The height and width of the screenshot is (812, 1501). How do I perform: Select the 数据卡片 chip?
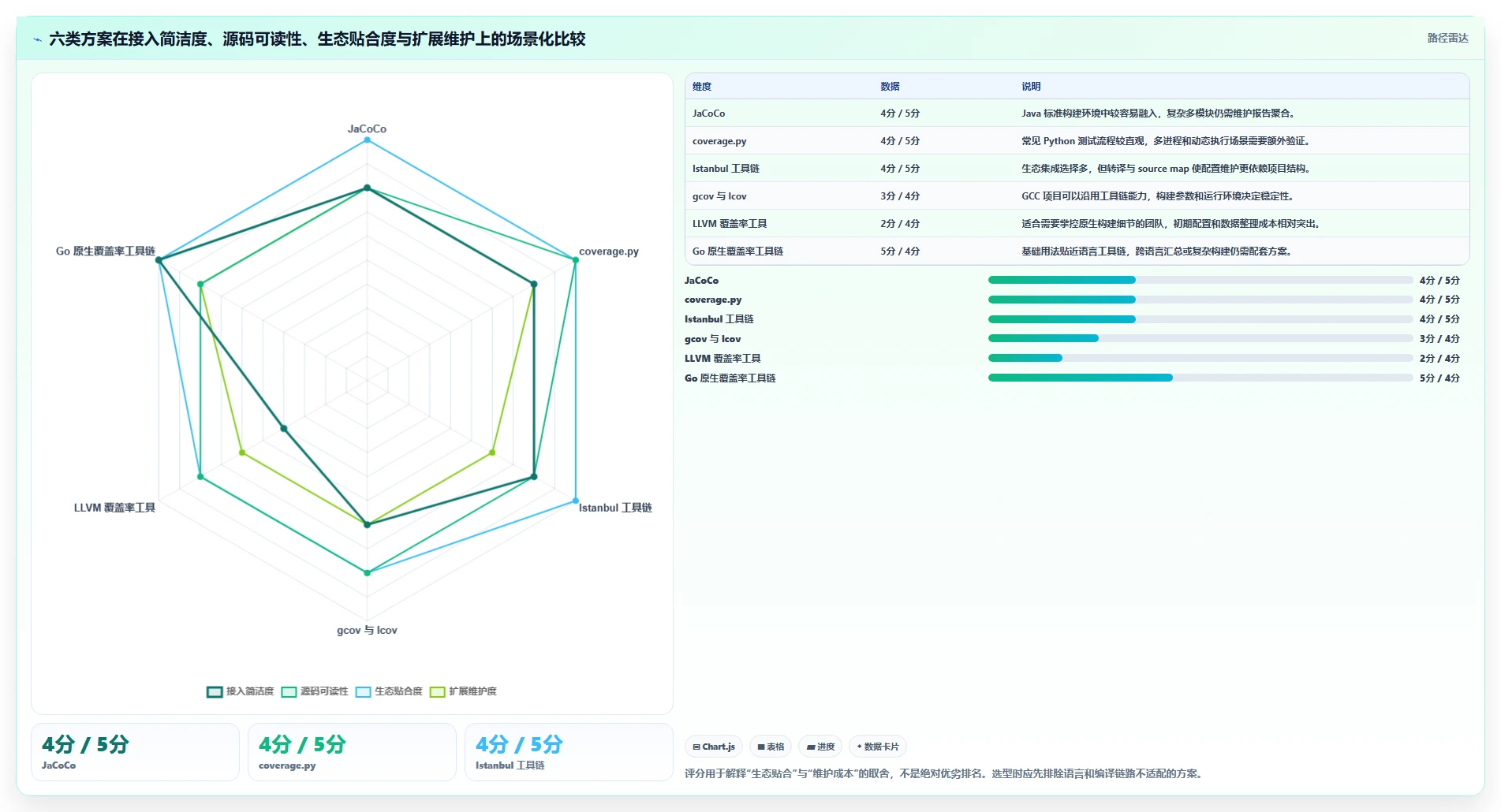(878, 747)
